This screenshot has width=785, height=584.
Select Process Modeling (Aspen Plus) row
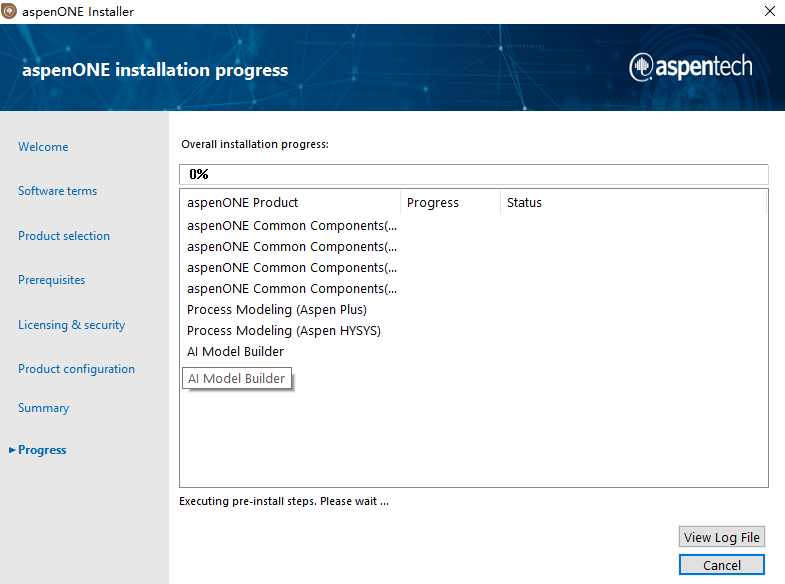(277, 310)
